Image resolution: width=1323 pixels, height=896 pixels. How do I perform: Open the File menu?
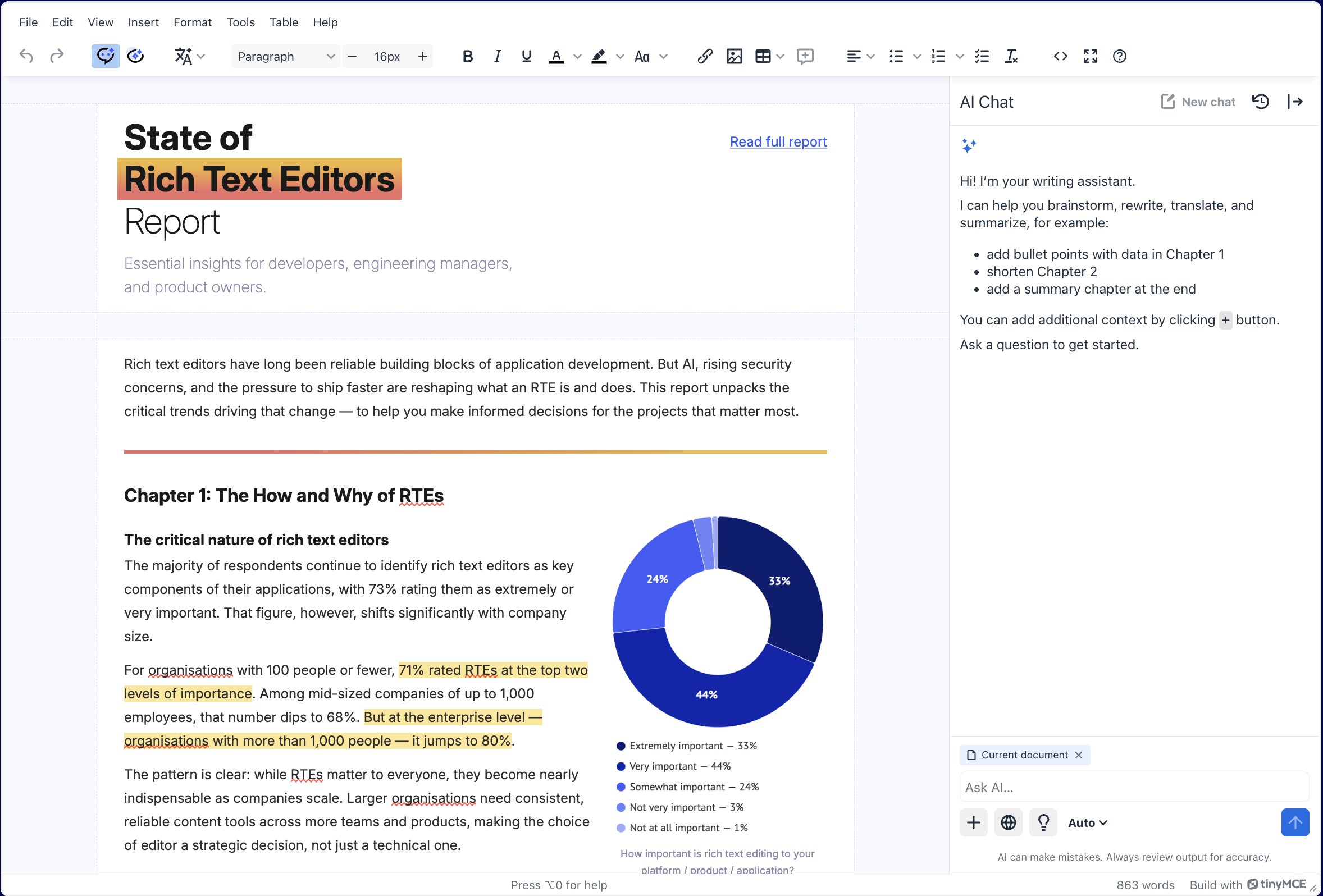click(29, 22)
